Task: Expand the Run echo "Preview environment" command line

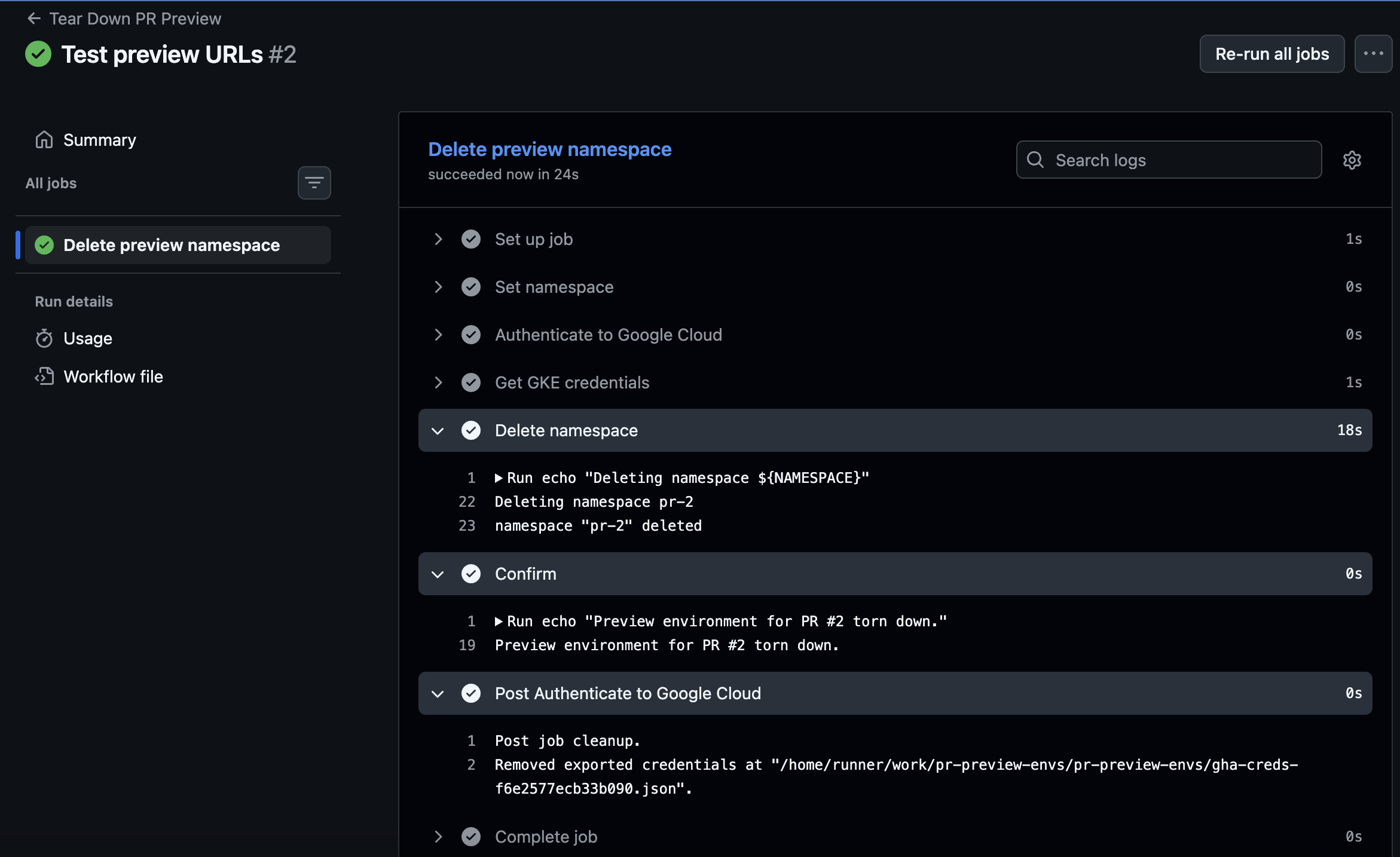Action: pos(499,622)
